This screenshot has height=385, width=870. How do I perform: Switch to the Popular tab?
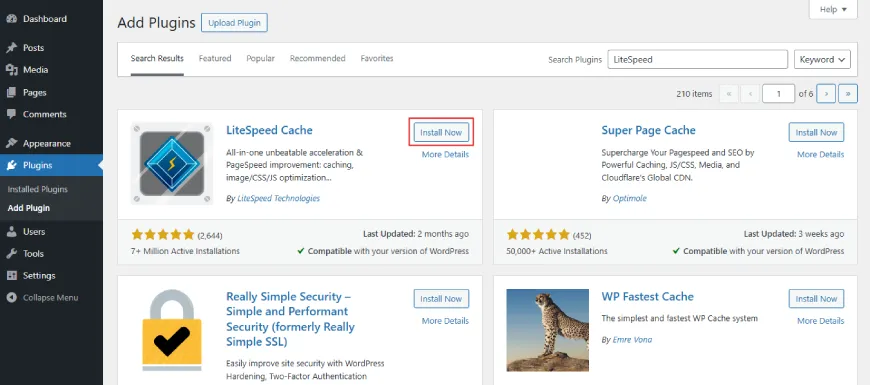pos(261,58)
